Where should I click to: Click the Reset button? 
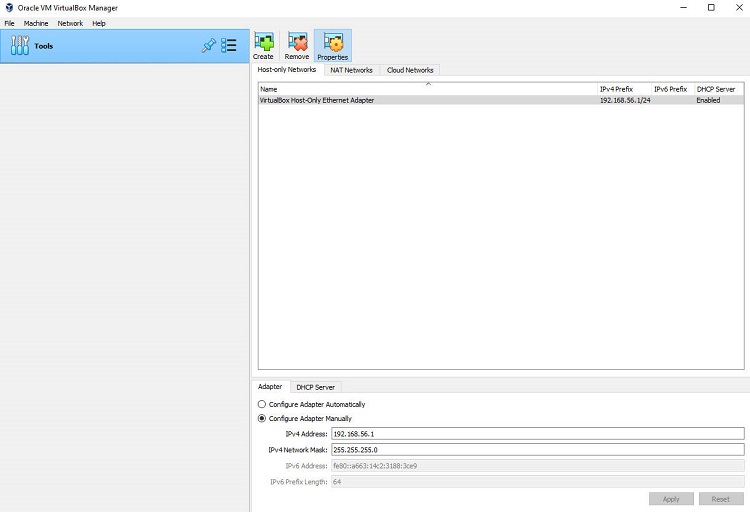(721, 499)
